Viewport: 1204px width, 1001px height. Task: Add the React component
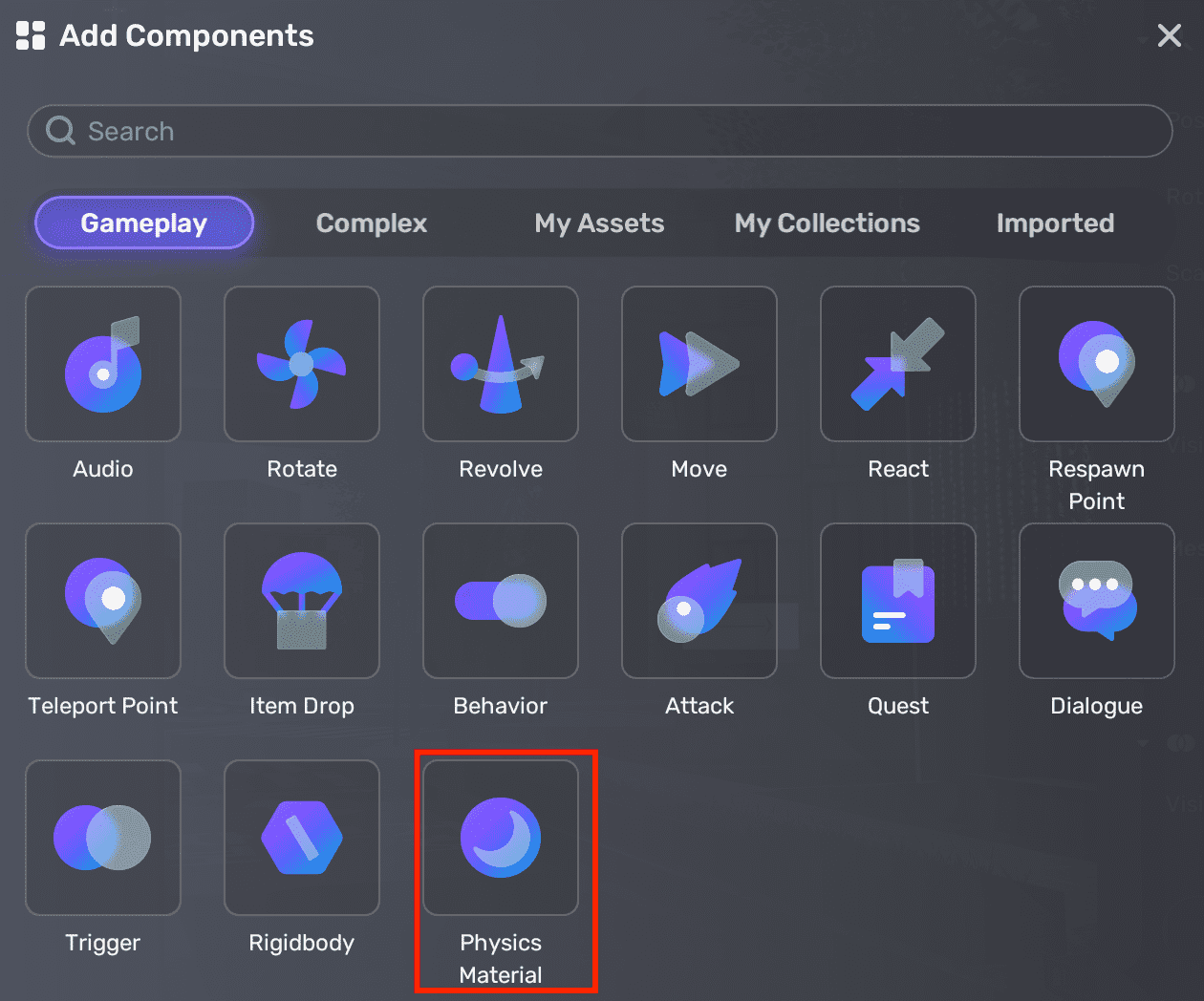(898, 363)
